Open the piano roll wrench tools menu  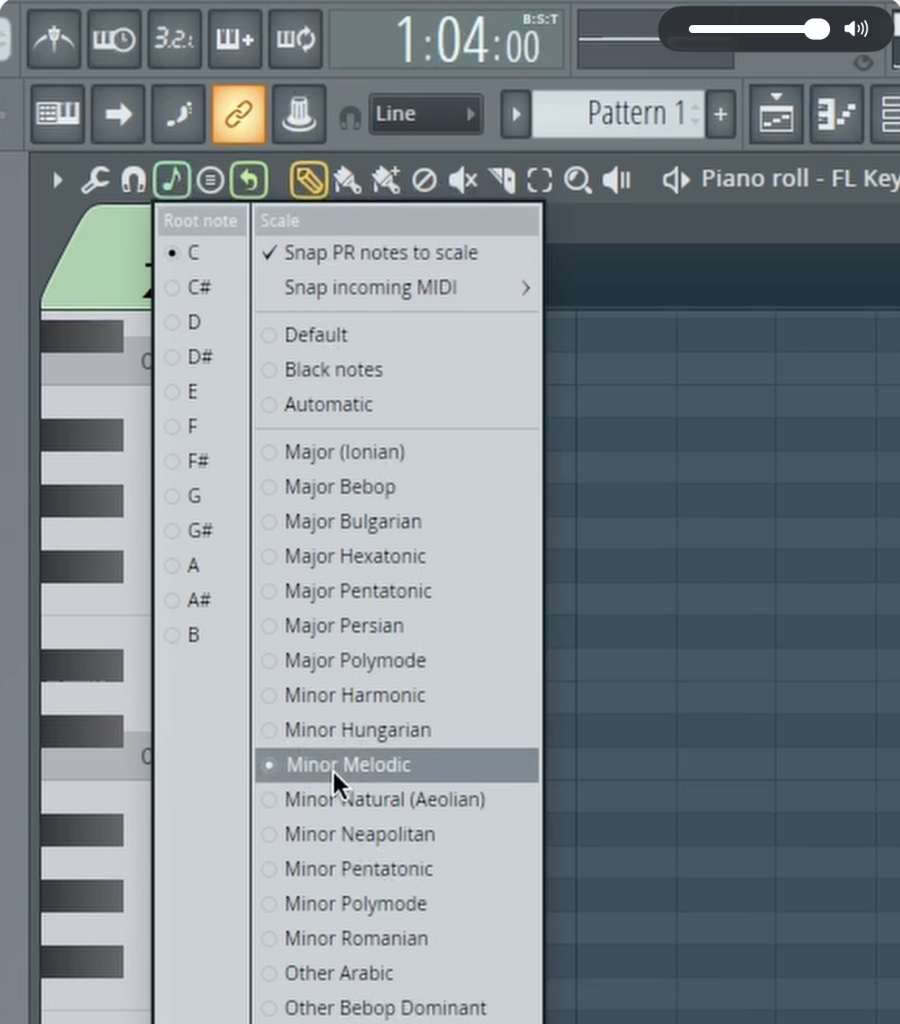coord(95,180)
